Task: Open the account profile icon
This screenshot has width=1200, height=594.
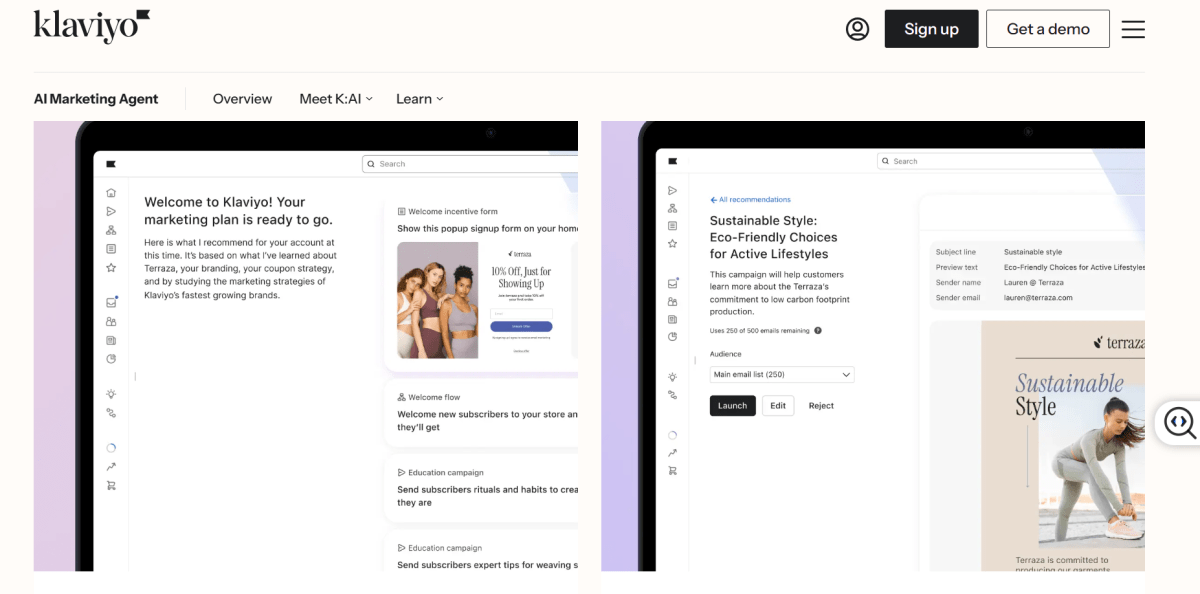Action: click(857, 29)
